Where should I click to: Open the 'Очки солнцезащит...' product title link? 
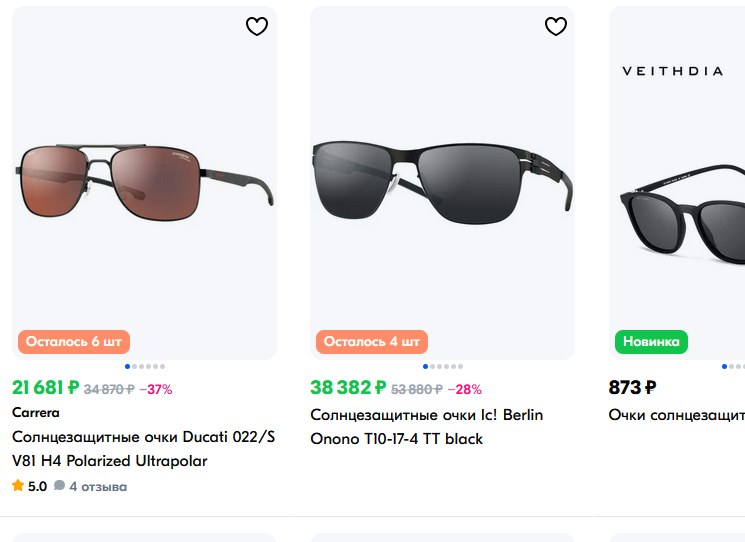[677, 414]
